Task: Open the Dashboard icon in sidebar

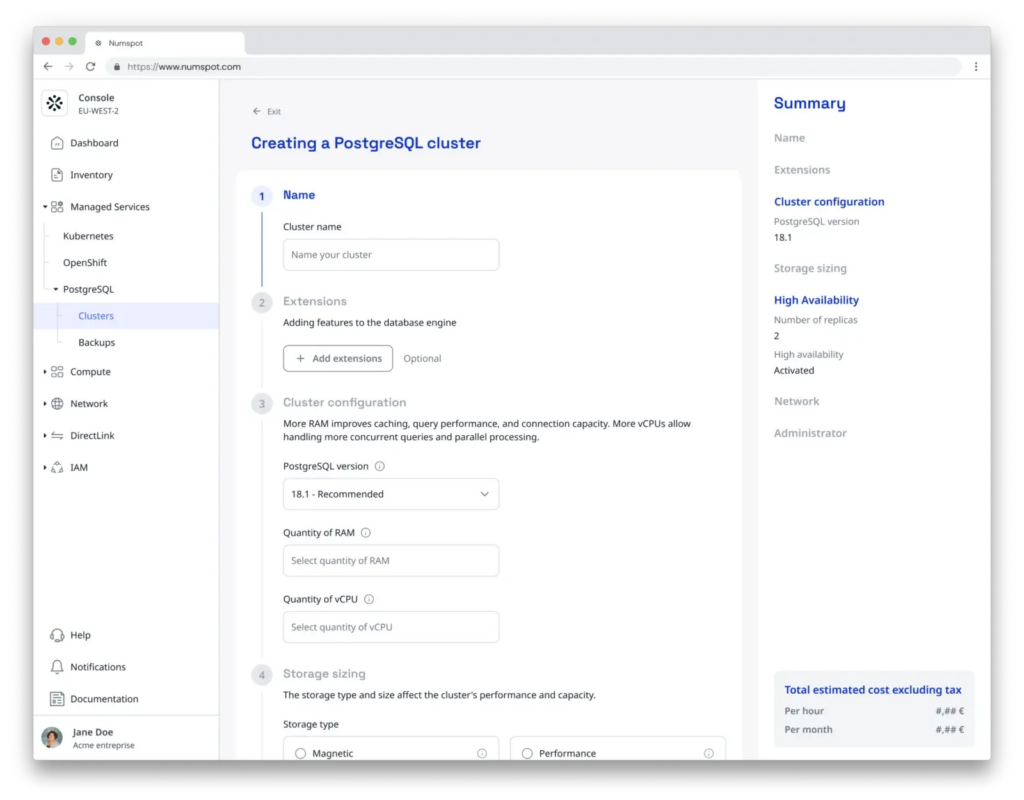Action: 57,143
